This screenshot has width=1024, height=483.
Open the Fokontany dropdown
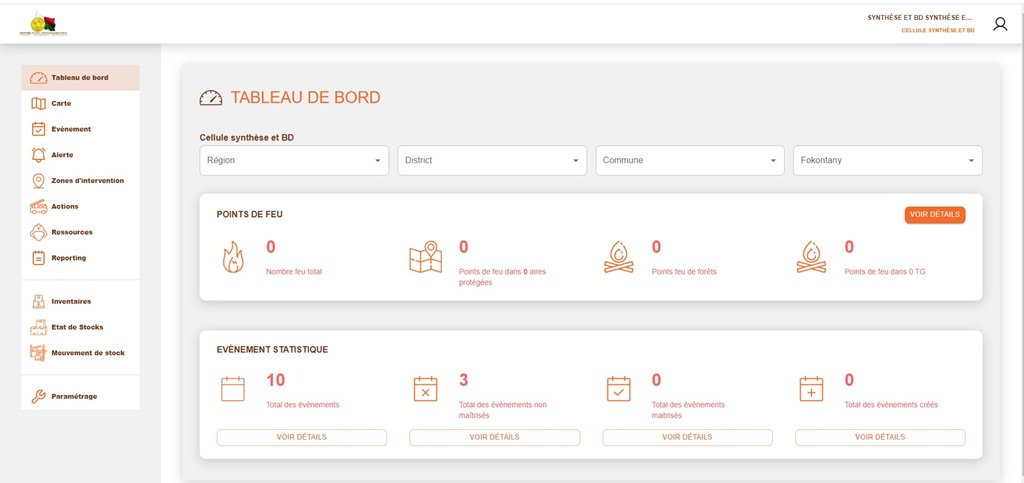887,160
